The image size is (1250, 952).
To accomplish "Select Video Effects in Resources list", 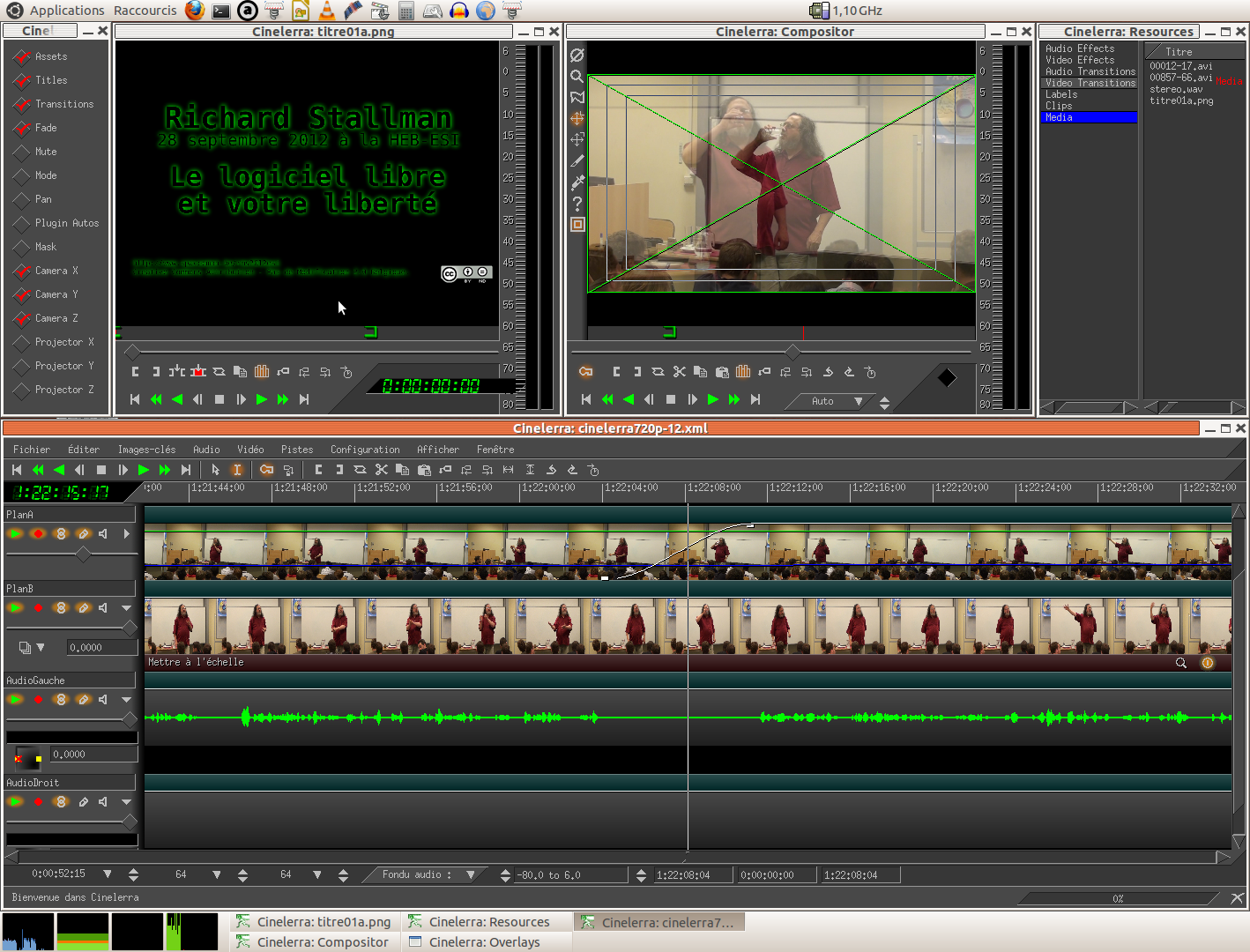I will tap(1080, 60).
